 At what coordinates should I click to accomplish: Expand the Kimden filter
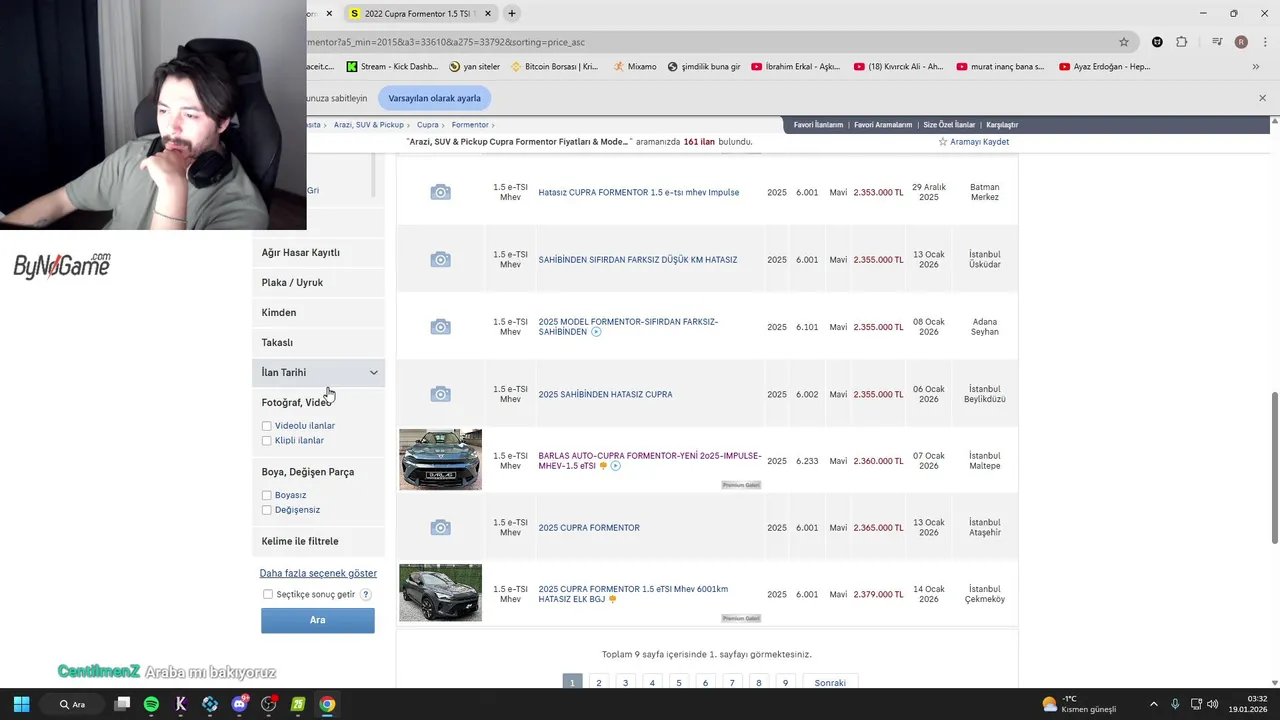[318, 313]
